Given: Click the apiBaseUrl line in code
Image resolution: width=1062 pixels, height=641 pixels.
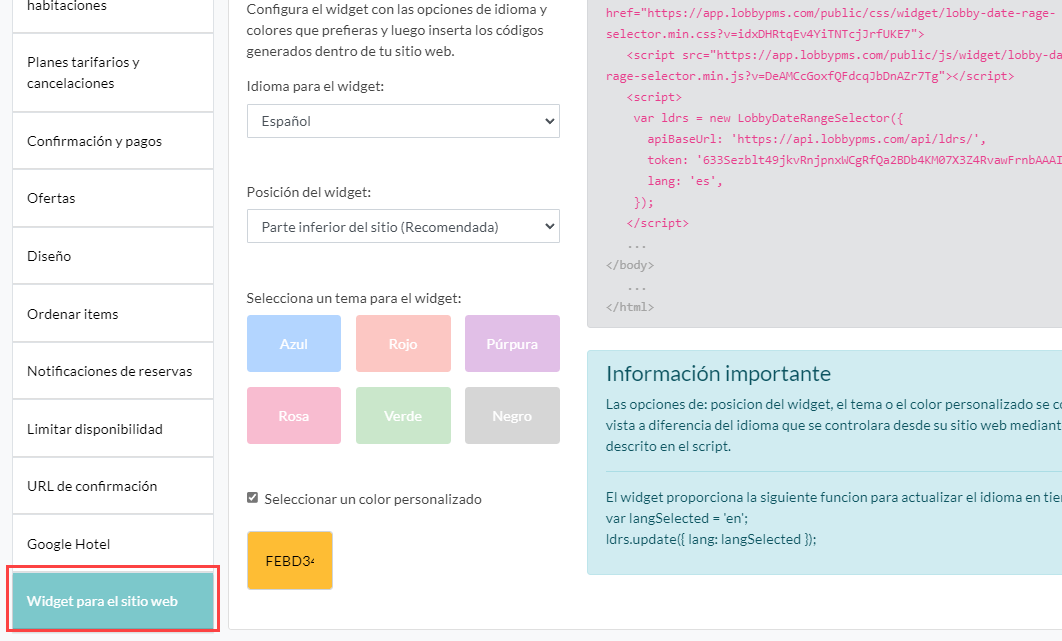Looking at the screenshot, I should (816, 139).
